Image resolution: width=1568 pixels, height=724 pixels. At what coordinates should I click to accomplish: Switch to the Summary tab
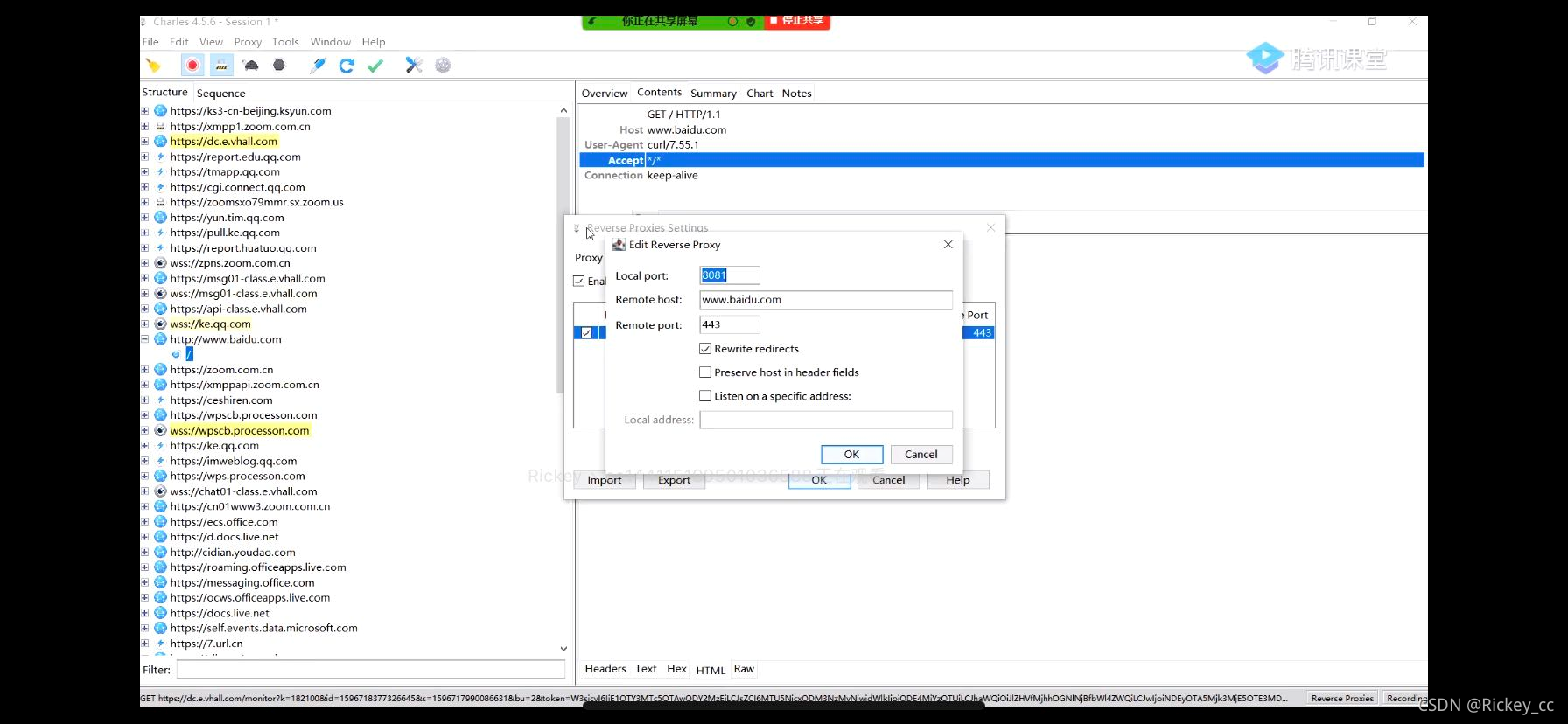(713, 94)
